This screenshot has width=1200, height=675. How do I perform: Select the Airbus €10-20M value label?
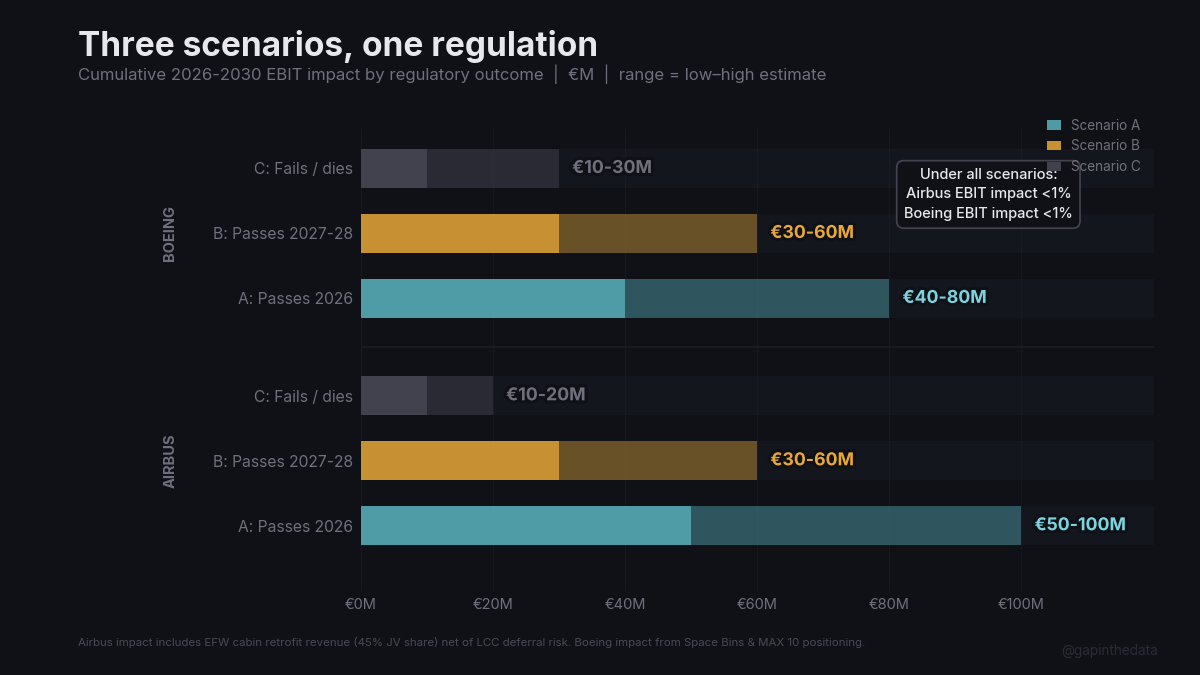pyautogui.click(x=546, y=395)
